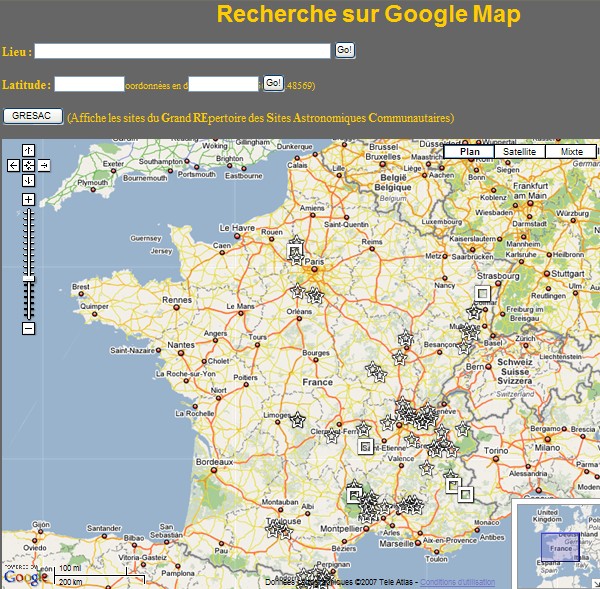
Task: Zoom out with the minus button
Action: [x=28, y=328]
